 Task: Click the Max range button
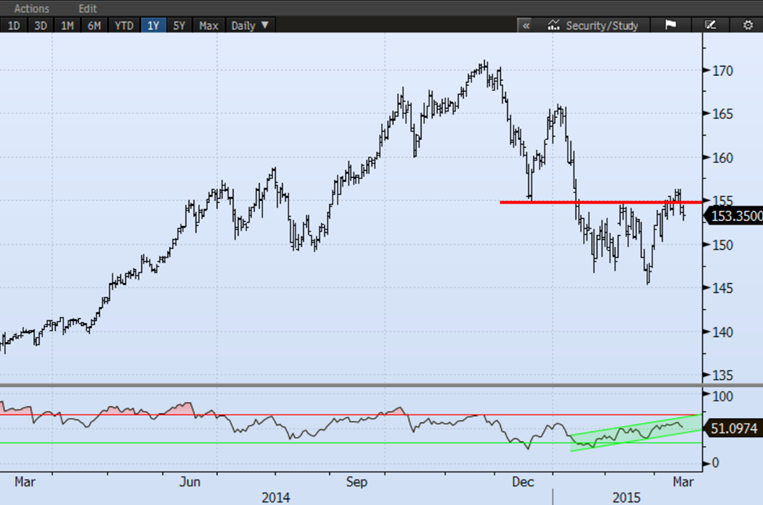coord(209,25)
